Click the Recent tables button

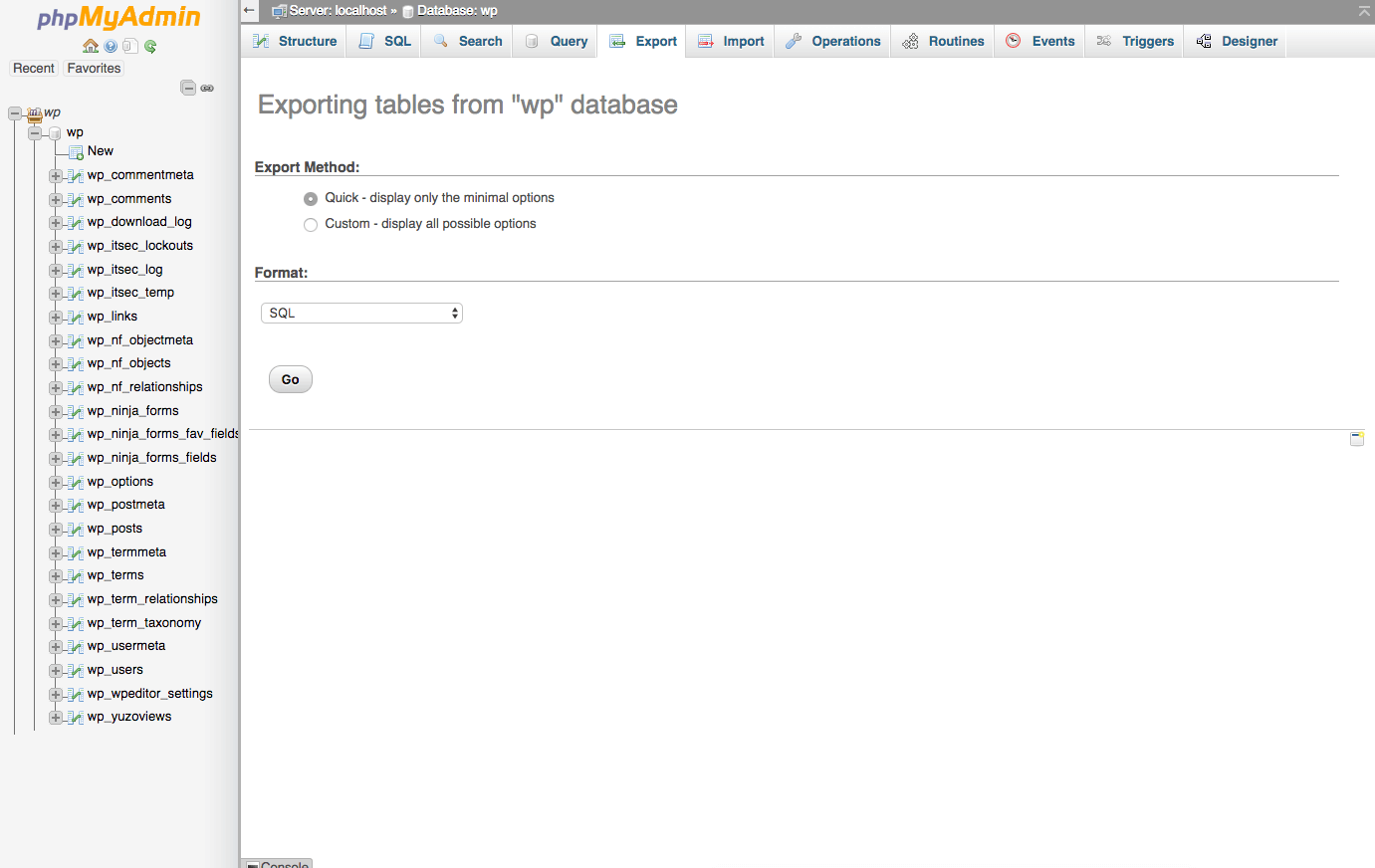(x=34, y=68)
